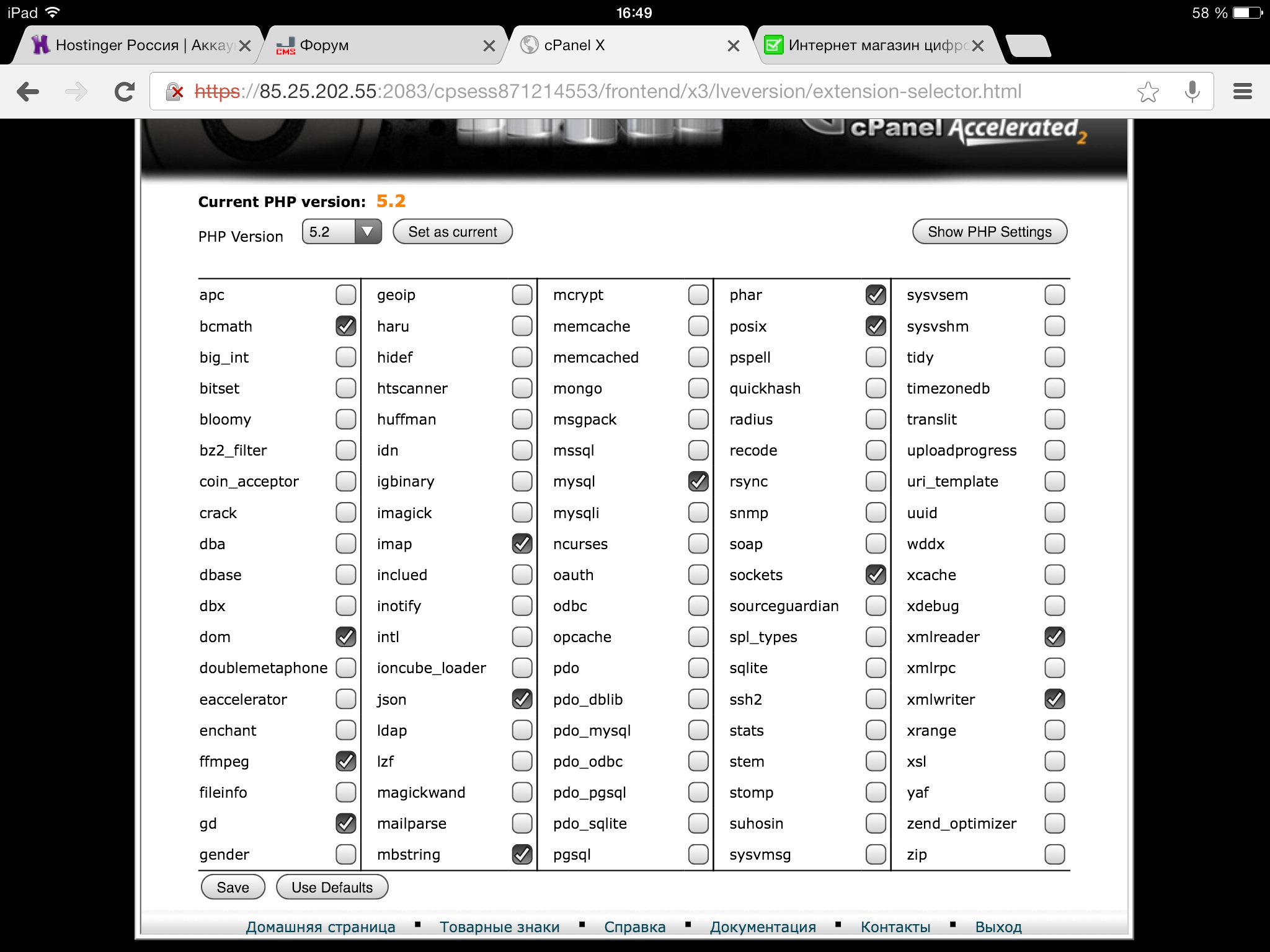1270x952 pixels.
Task: Tap the insecure HTTPS lock icon
Action: pos(175,92)
